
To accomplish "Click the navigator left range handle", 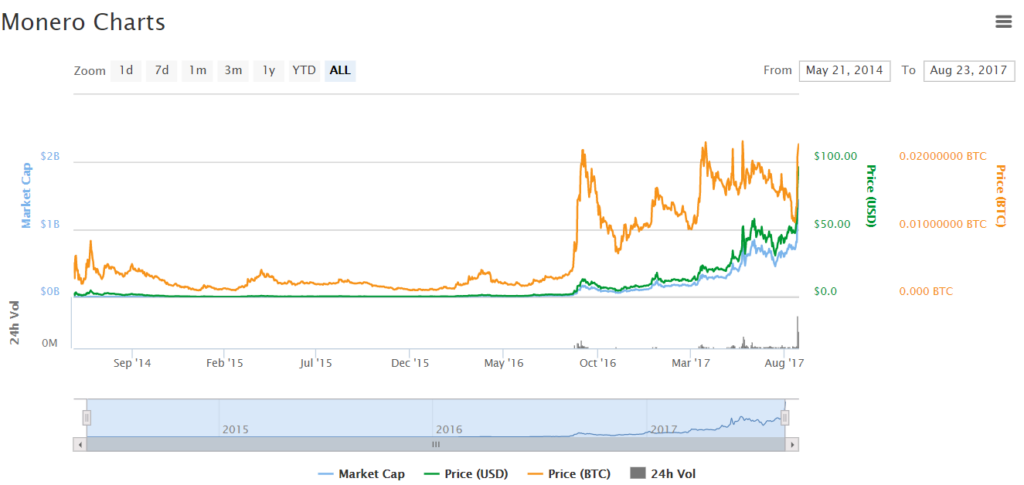I will pyautogui.click(x=87, y=418).
